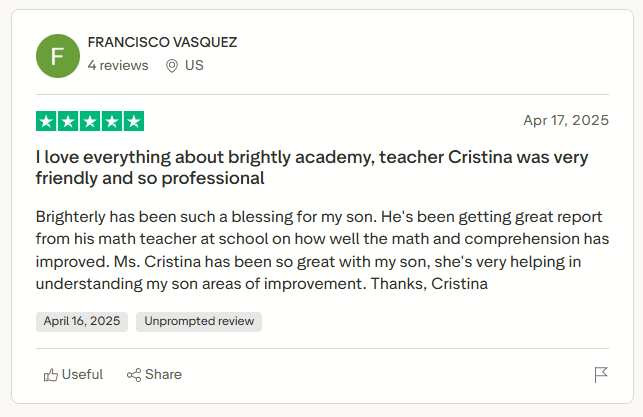The image size is (643, 417).
Task: Click the fourth green rating star
Action: (112, 121)
